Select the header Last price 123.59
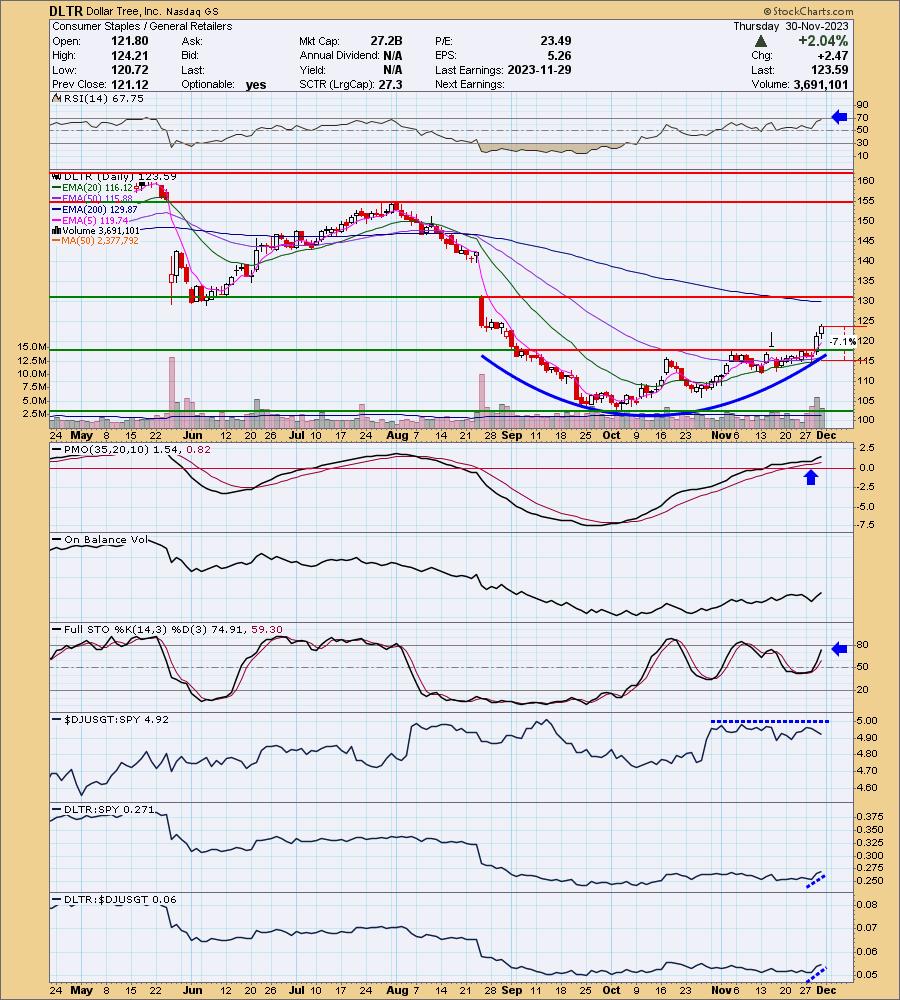Image resolution: width=900 pixels, height=1000 pixels. coord(829,70)
